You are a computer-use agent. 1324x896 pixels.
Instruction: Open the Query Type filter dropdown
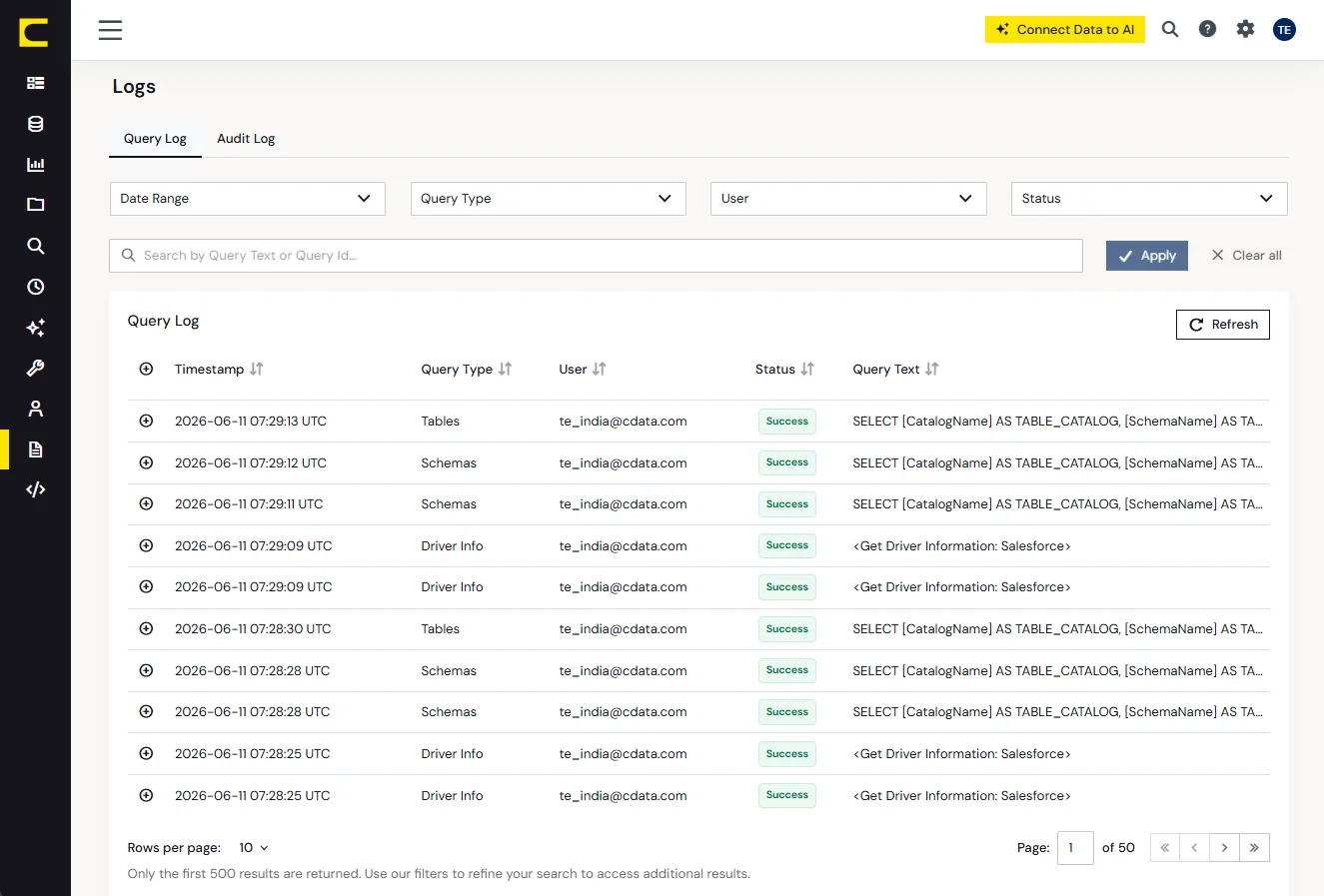(548, 198)
